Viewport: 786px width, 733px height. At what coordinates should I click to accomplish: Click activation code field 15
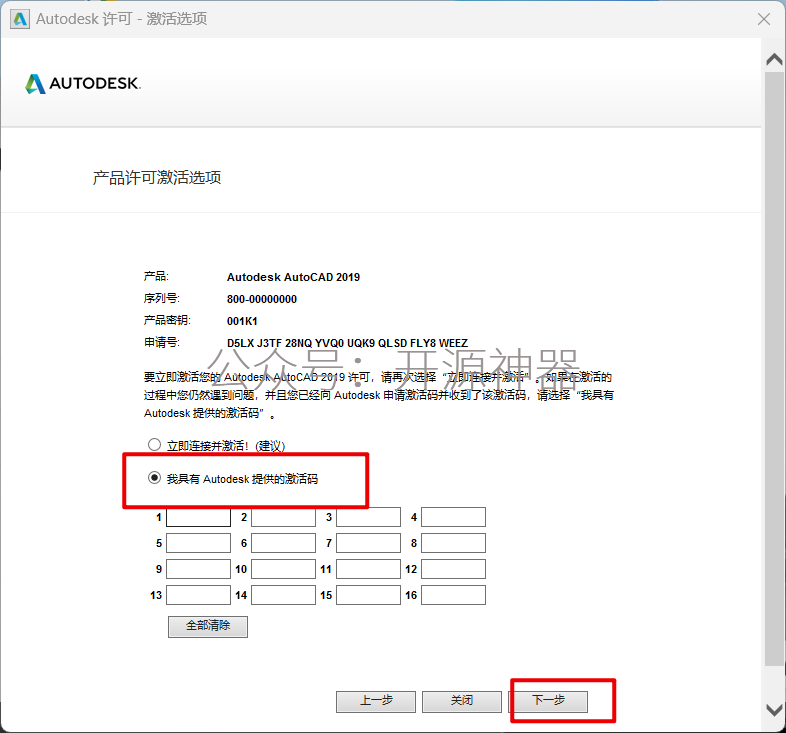pyautogui.click(x=368, y=595)
